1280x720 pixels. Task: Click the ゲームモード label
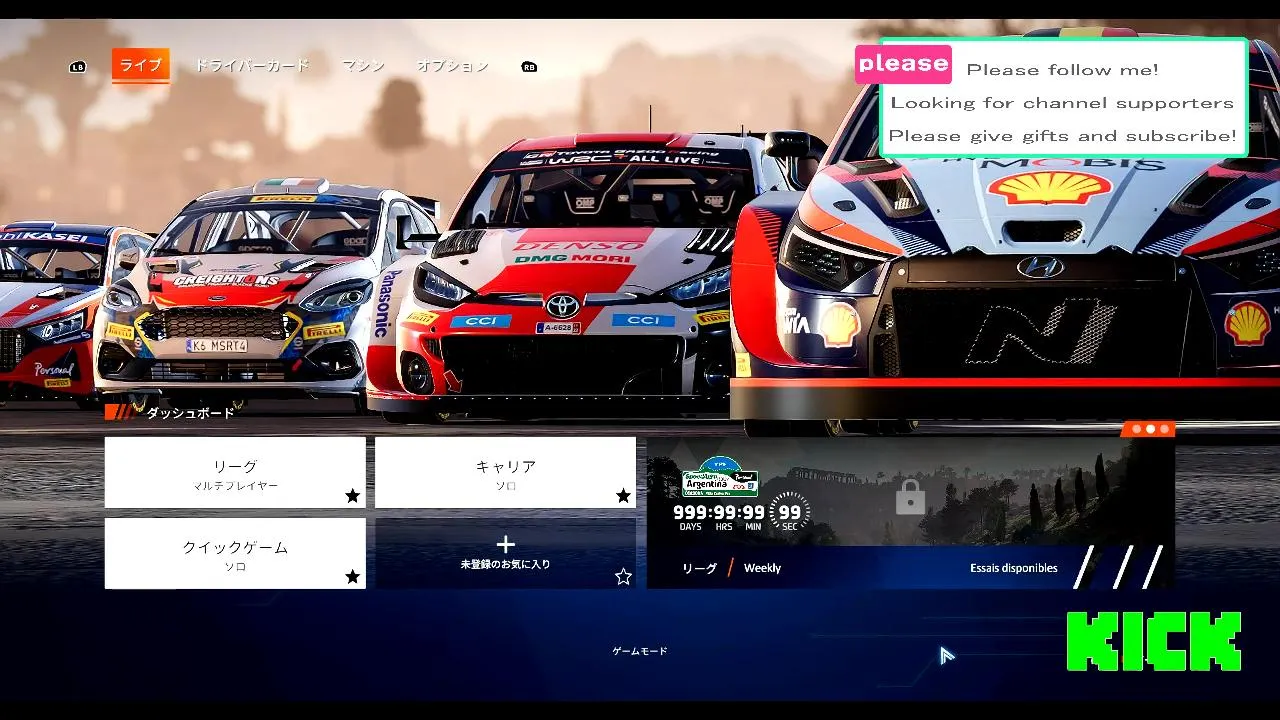[640, 651]
